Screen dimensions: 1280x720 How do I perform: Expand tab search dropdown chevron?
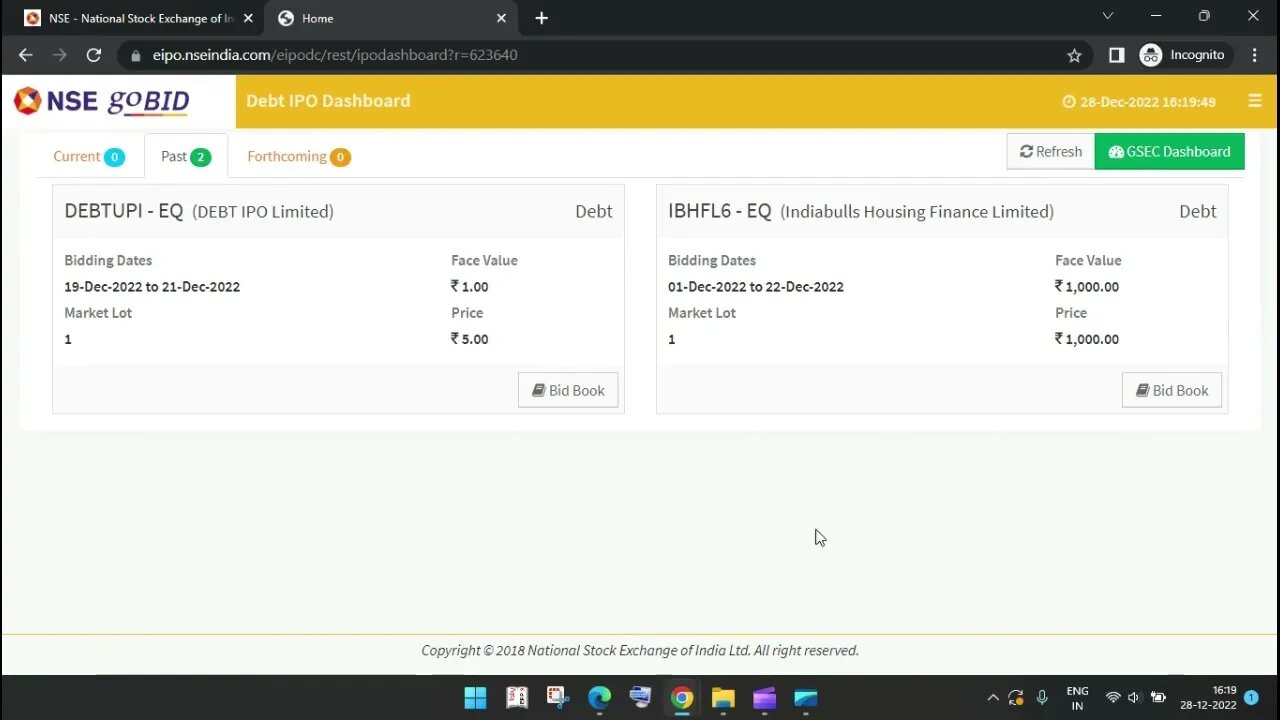(x=1108, y=16)
